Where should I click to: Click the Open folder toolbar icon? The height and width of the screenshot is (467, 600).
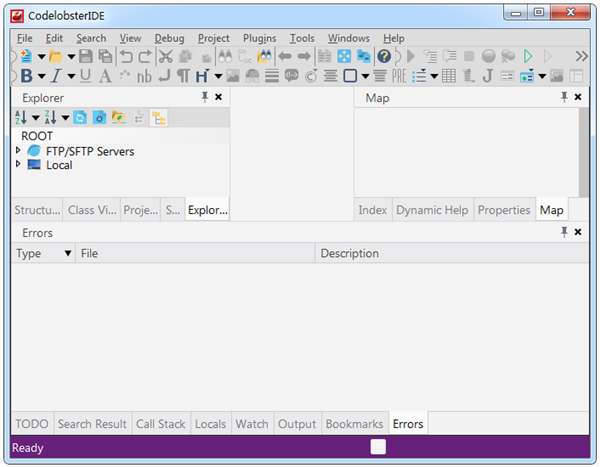(x=56, y=57)
